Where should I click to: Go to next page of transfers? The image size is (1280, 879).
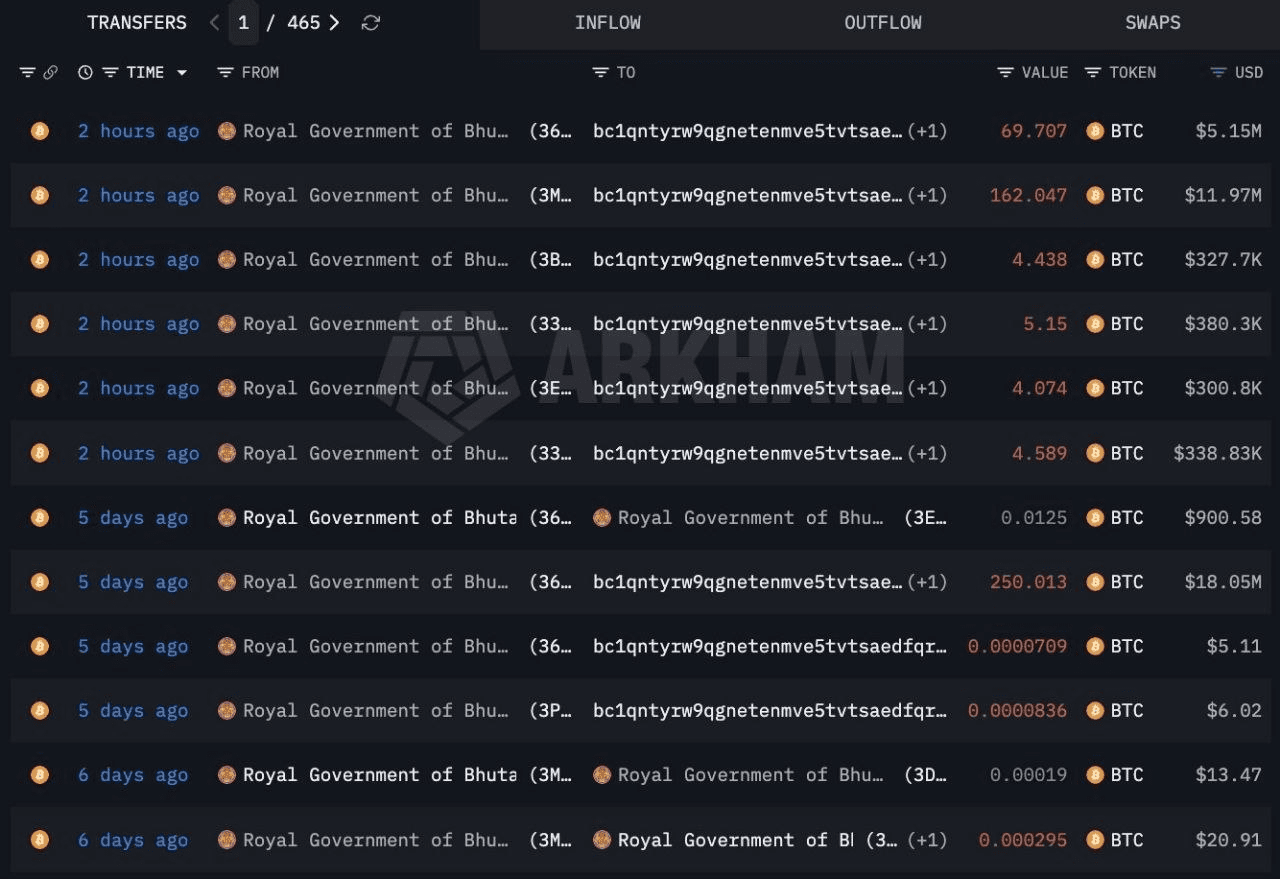(x=334, y=23)
